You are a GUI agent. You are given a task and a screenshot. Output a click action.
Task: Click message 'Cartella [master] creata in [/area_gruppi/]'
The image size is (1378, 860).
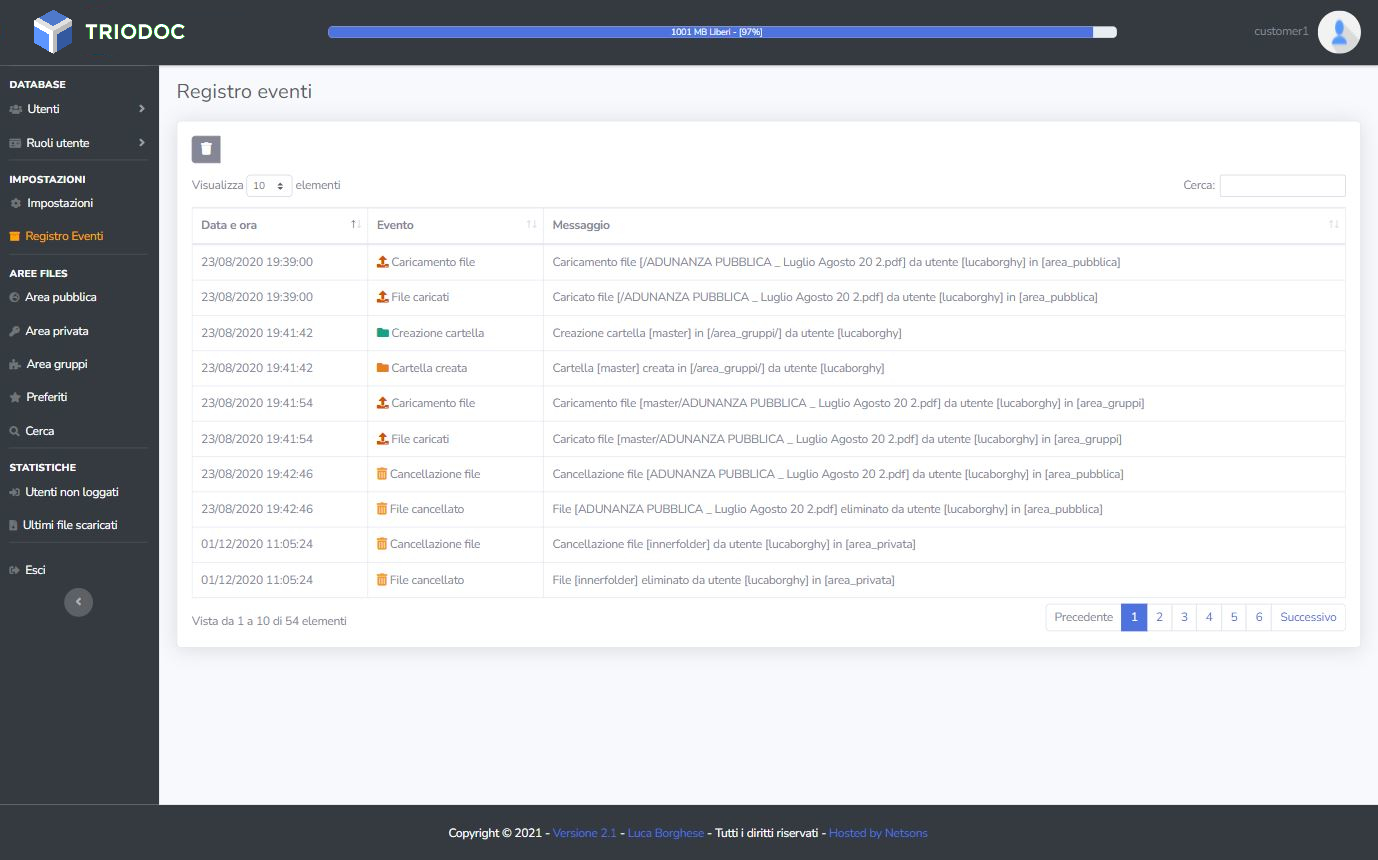(x=718, y=368)
